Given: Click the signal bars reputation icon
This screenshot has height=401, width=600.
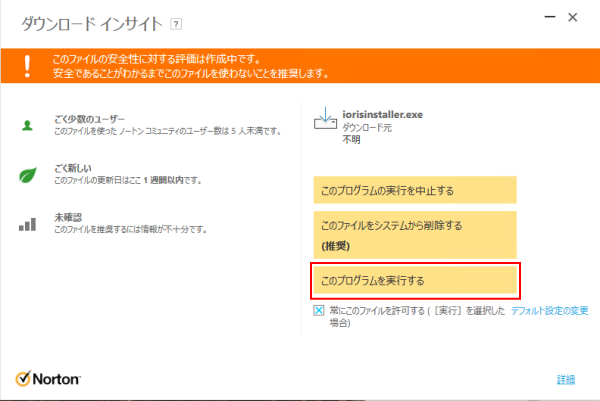Looking at the screenshot, I should (x=28, y=224).
